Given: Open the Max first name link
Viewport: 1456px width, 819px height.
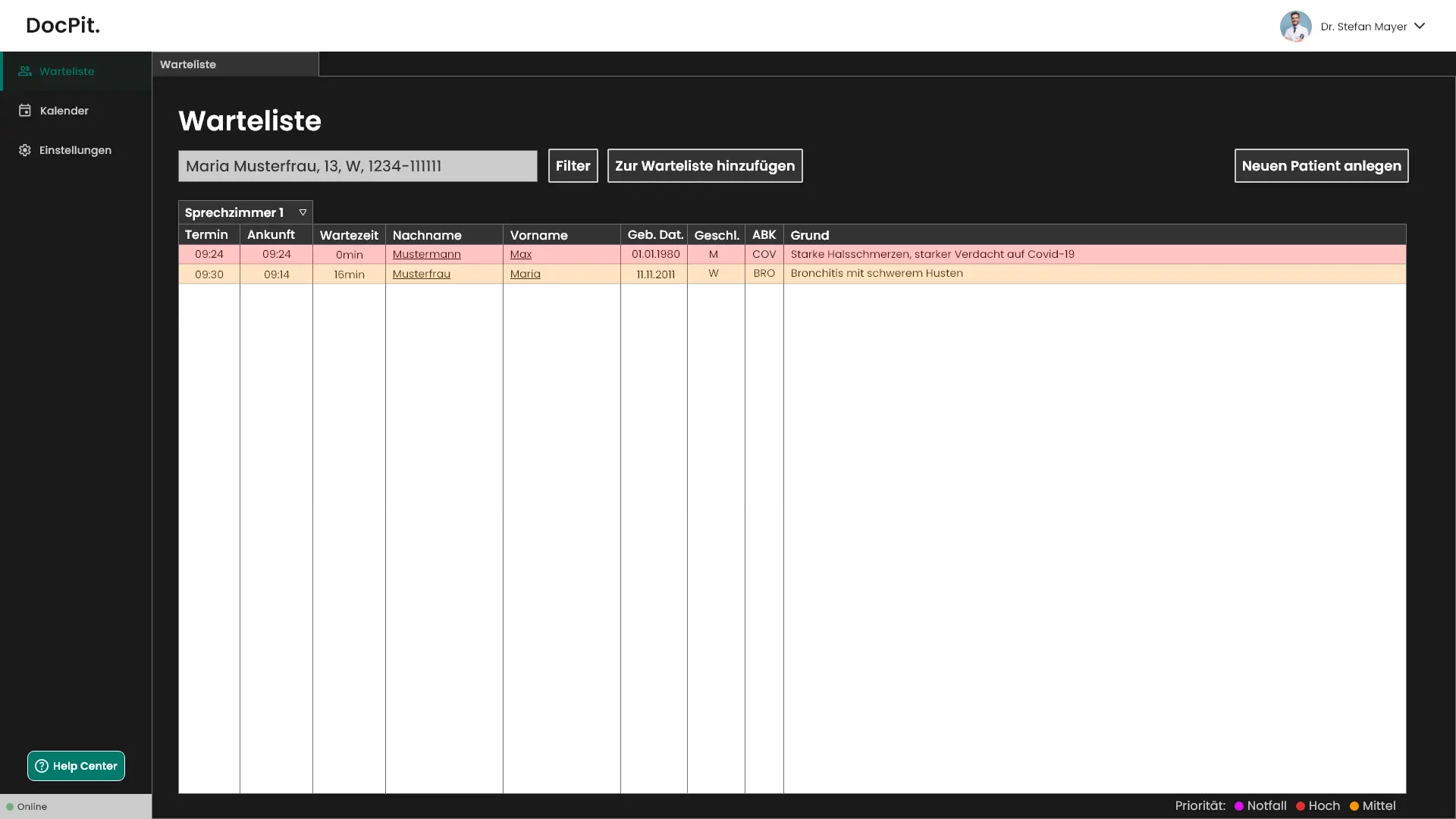Looking at the screenshot, I should click(521, 254).
